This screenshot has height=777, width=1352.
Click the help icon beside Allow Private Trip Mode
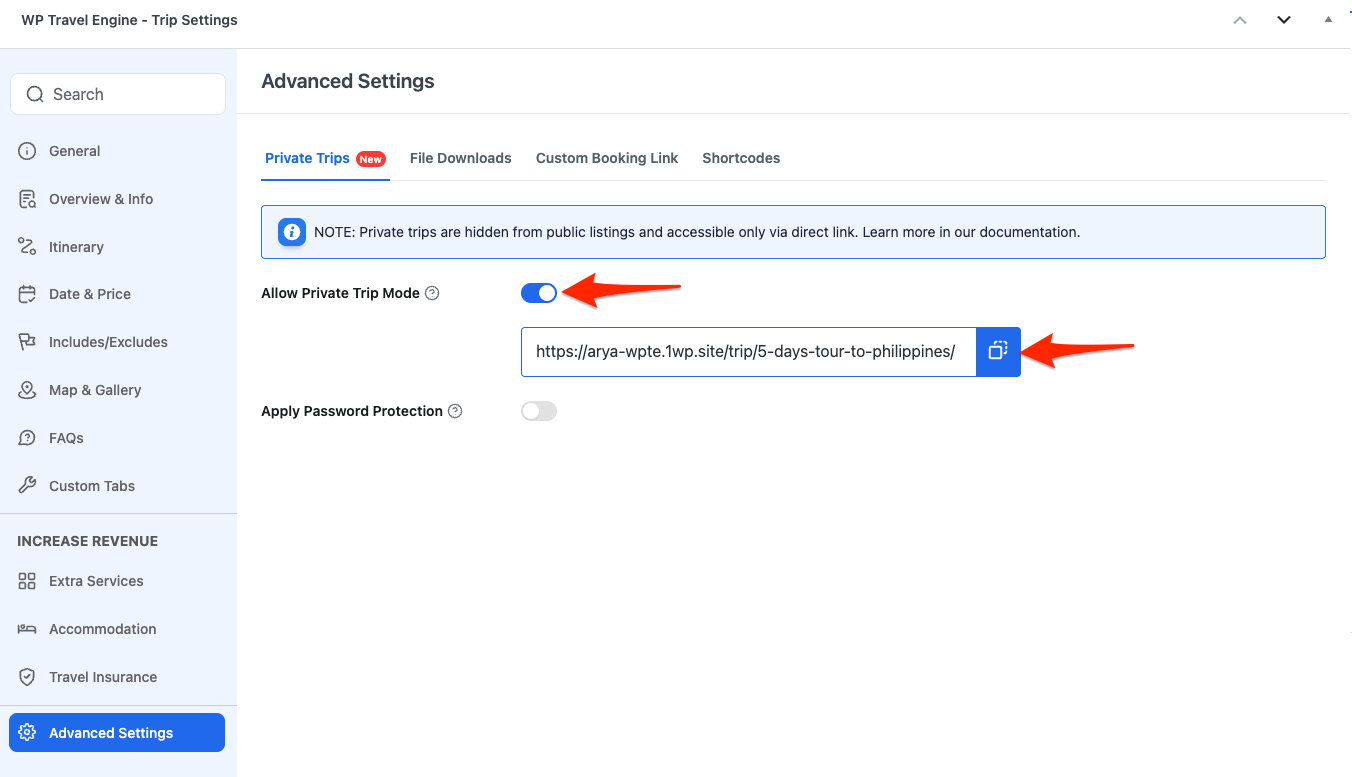click(432, 293)
